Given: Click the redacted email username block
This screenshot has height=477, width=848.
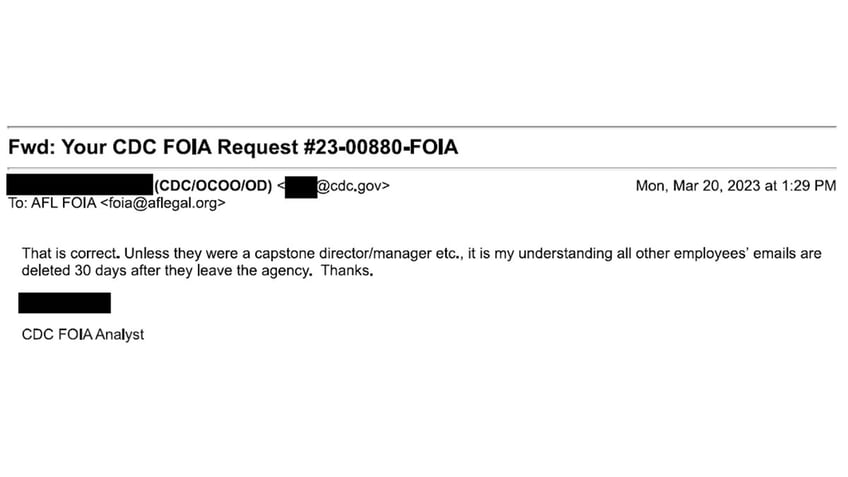Looking at the screenshot, I should coord(301,187).
